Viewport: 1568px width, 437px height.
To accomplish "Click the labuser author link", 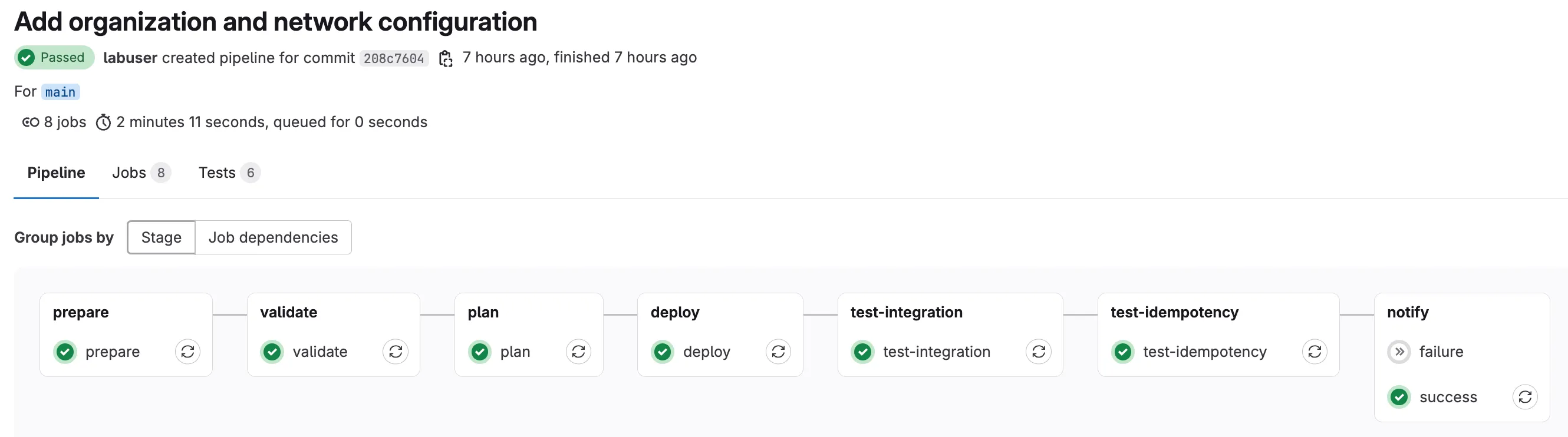I will coord(130,58).
